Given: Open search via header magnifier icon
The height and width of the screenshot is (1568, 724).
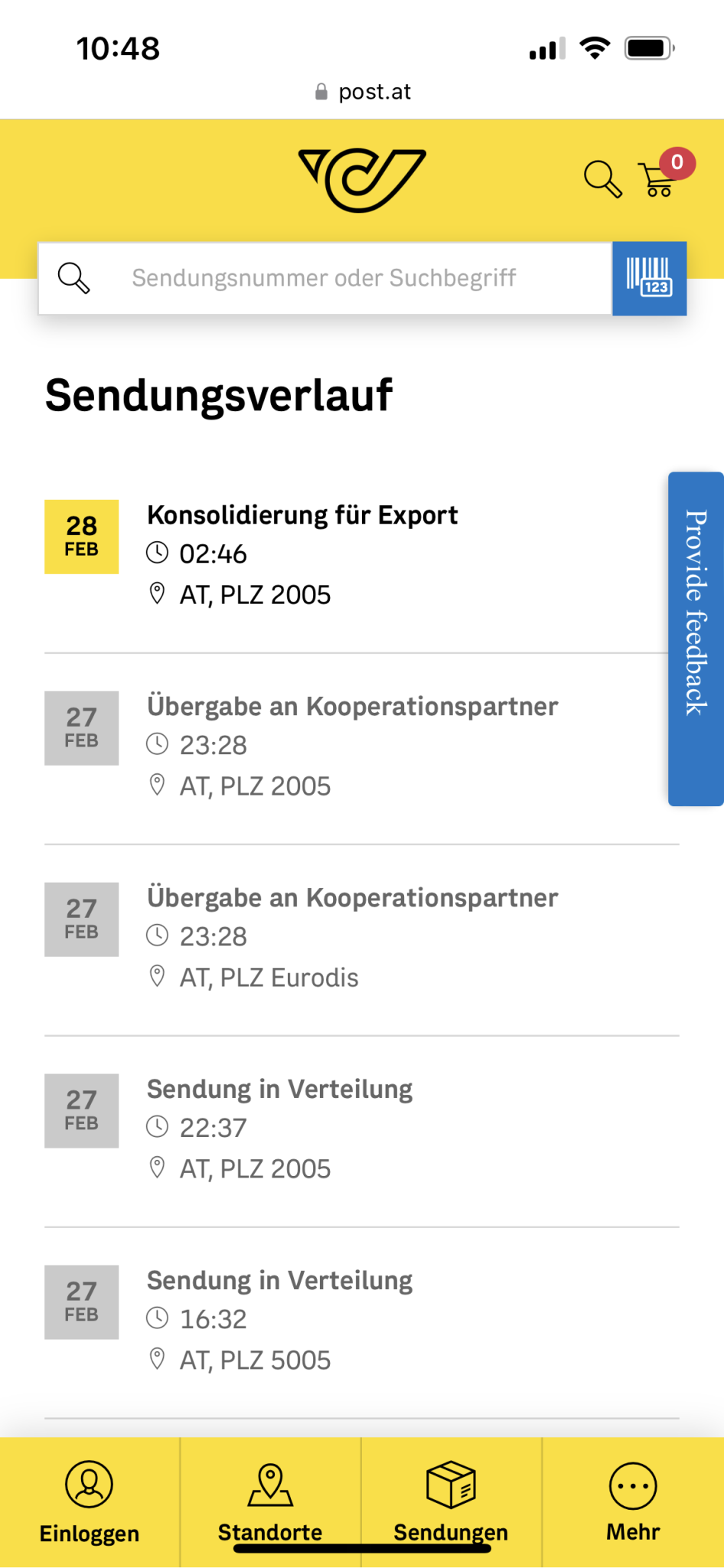Looking at the screenshot, I should (602, 179).
